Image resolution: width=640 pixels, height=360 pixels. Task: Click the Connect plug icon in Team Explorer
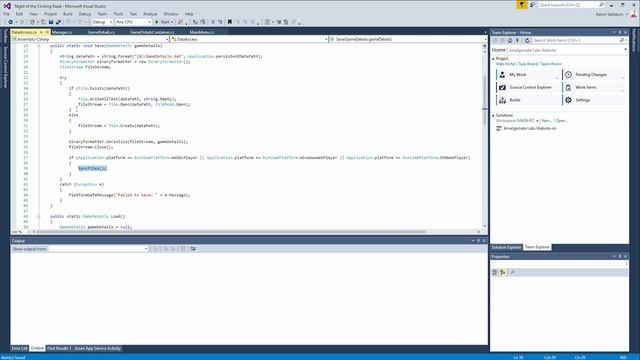(x=518, y=40)
